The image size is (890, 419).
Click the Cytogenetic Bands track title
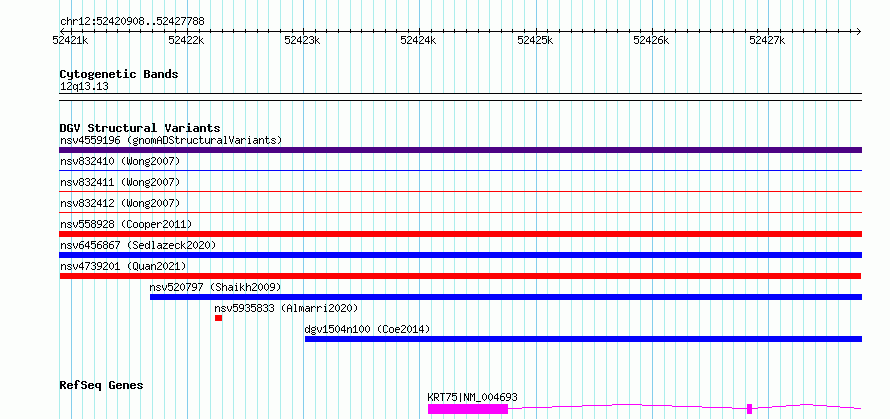[x=119, y=74]
